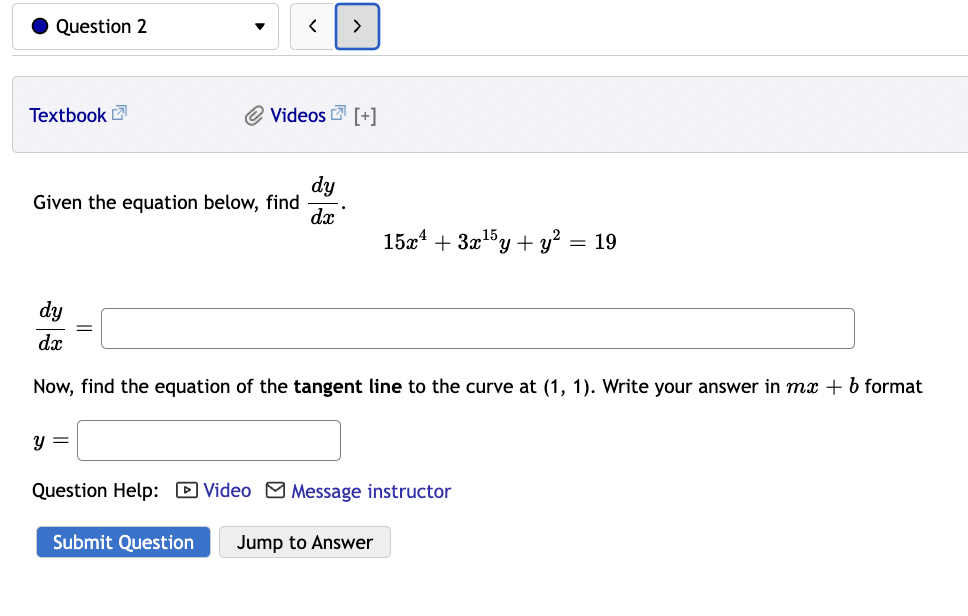Click the right chevron navigation arrow

tap(356, 26)
